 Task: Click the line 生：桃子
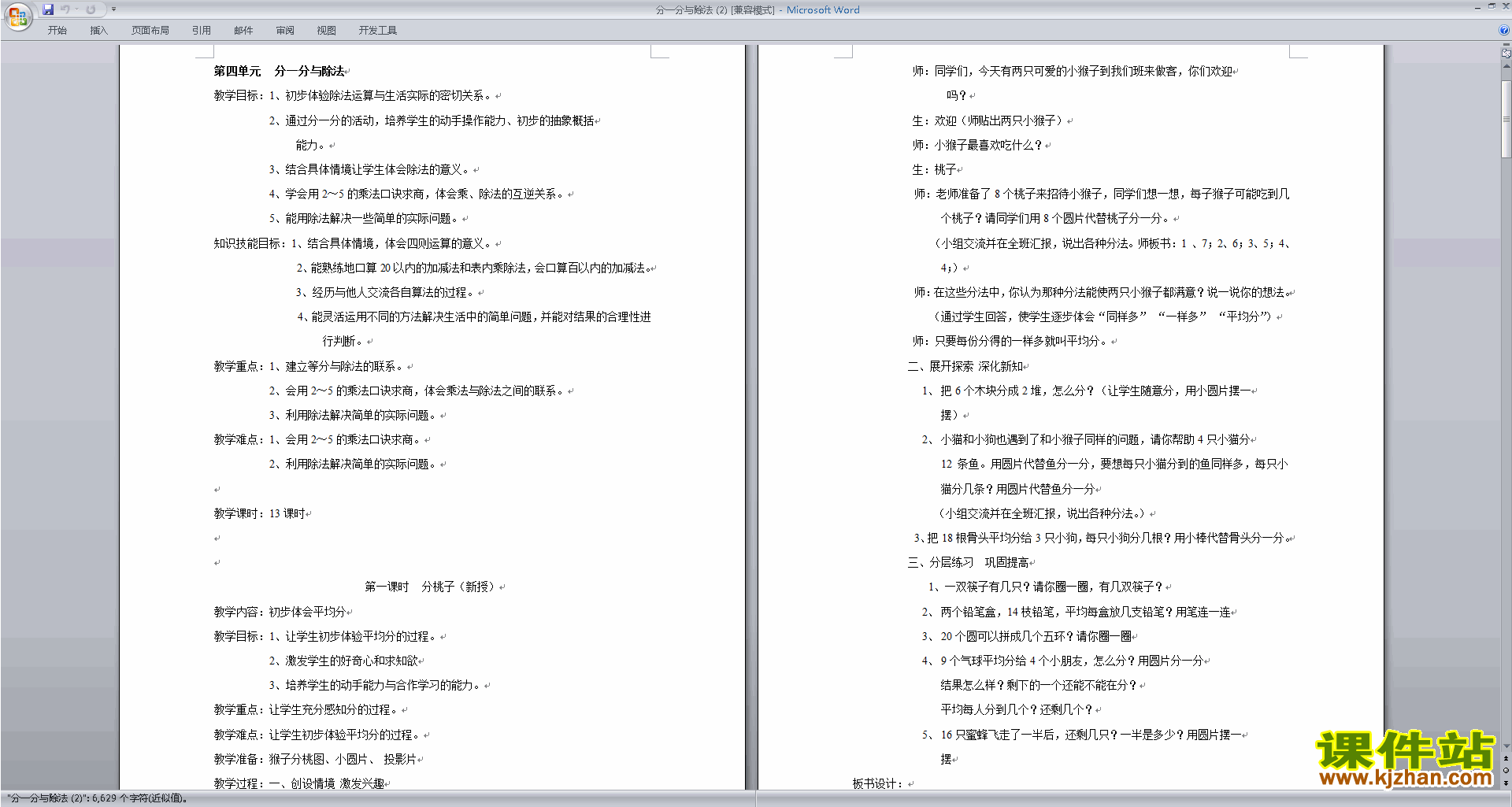934,169
